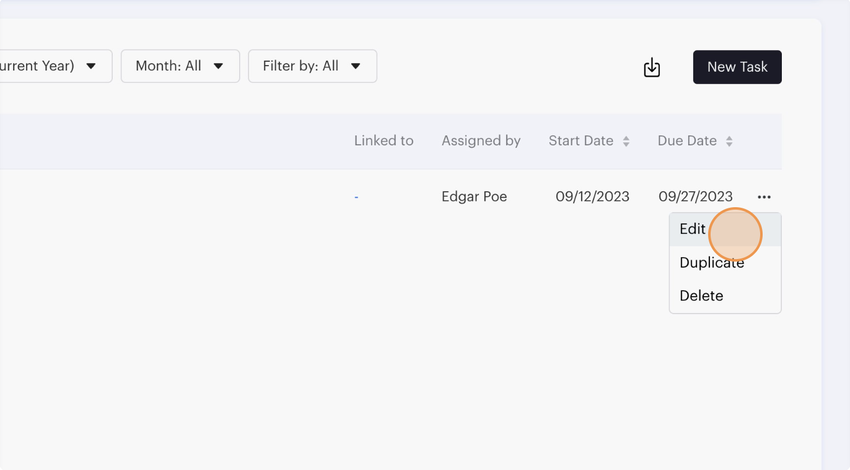This screenshot has width=850, height=470.
Task: Open the three-dot row actions menu
Action: click(x=764, y=197)
